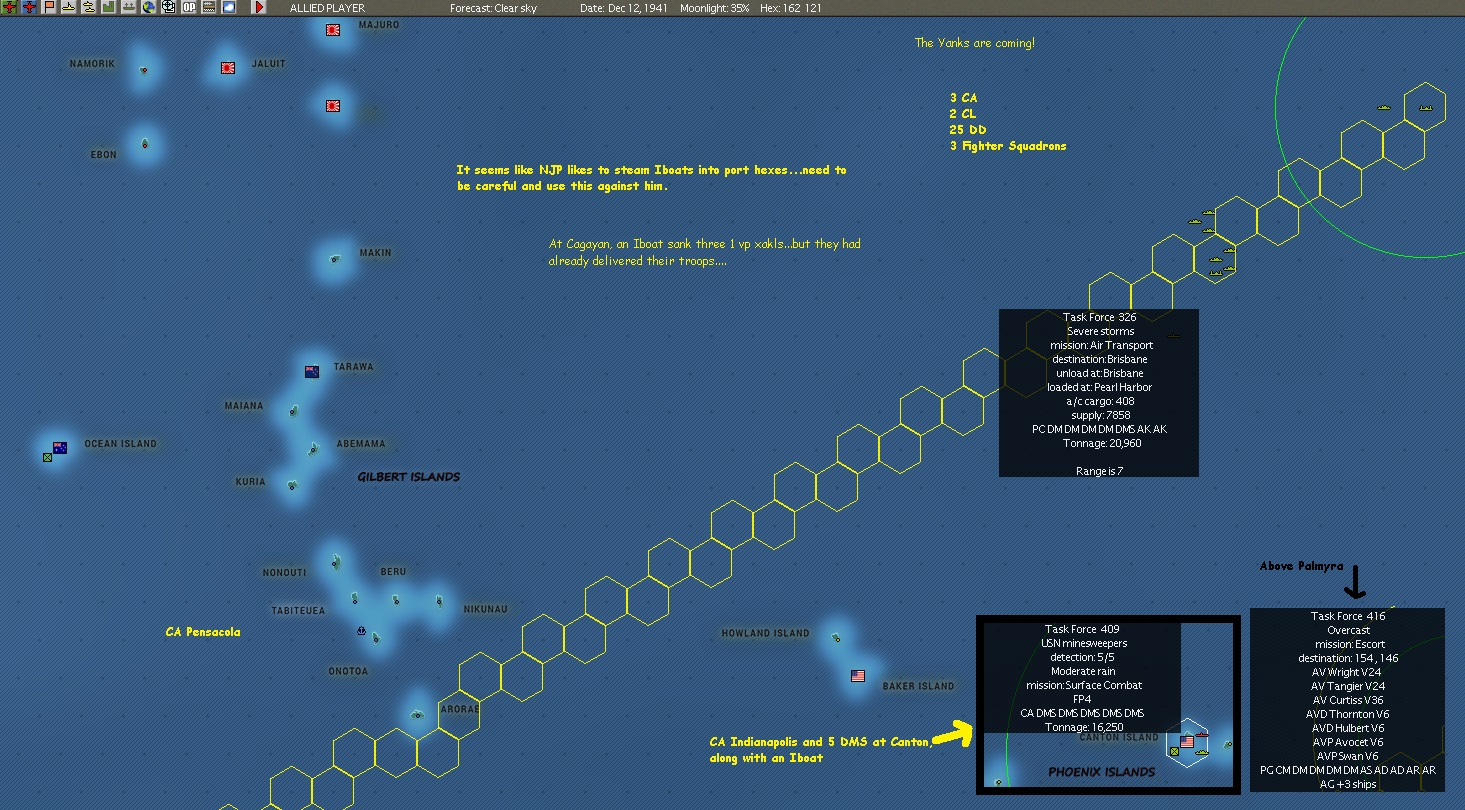Image resolution: width=1465 pixels, height=810 pixels.
Task: Click 'mission:Surface Combat' tooltip line
Action: pyautogui.click(x=1082, y=685)
